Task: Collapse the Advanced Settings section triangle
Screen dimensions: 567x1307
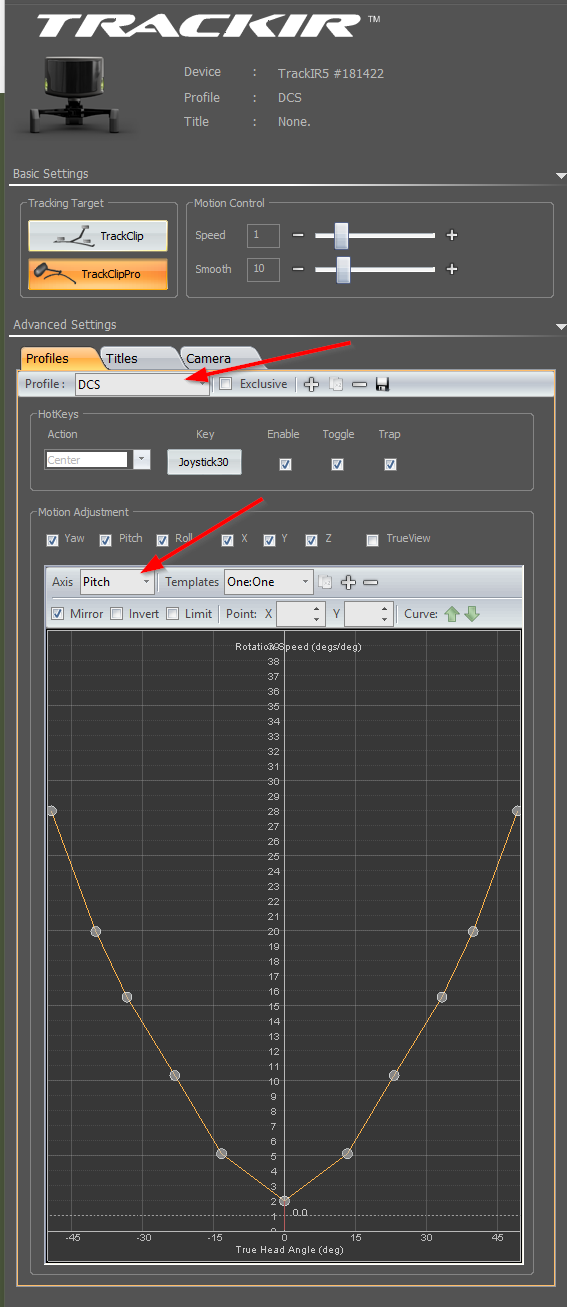Action: click(560, 326)
